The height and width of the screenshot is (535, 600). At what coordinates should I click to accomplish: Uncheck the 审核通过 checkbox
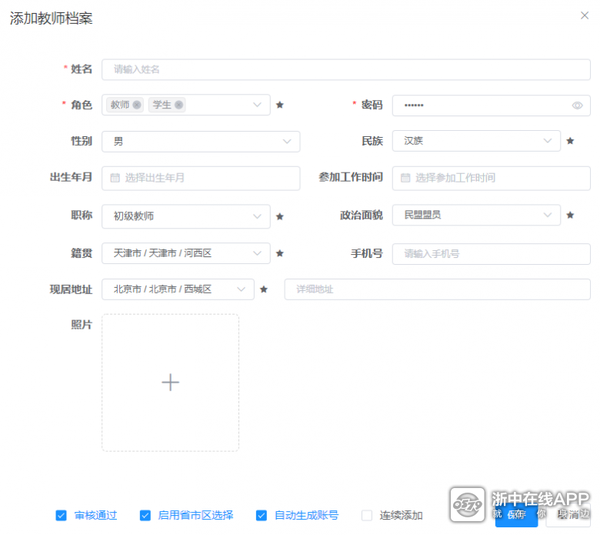coord(61,516)
